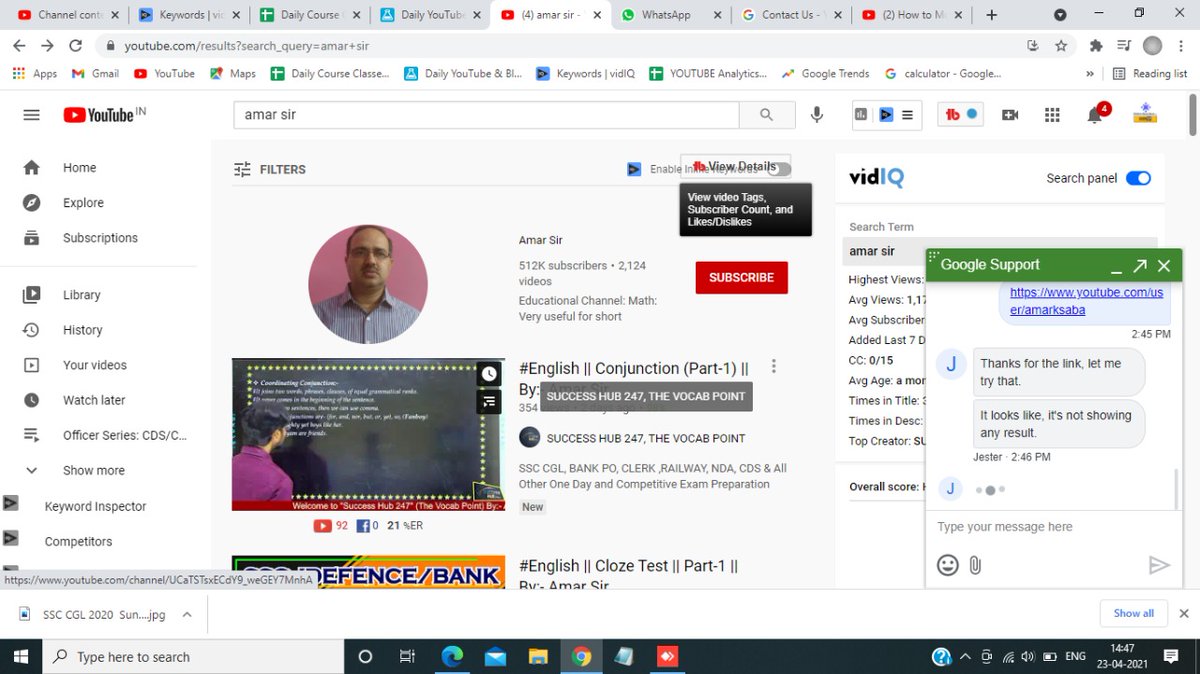Open Mail app from the taskbar
Viewport: 1200px width, 674px height.
496,657
